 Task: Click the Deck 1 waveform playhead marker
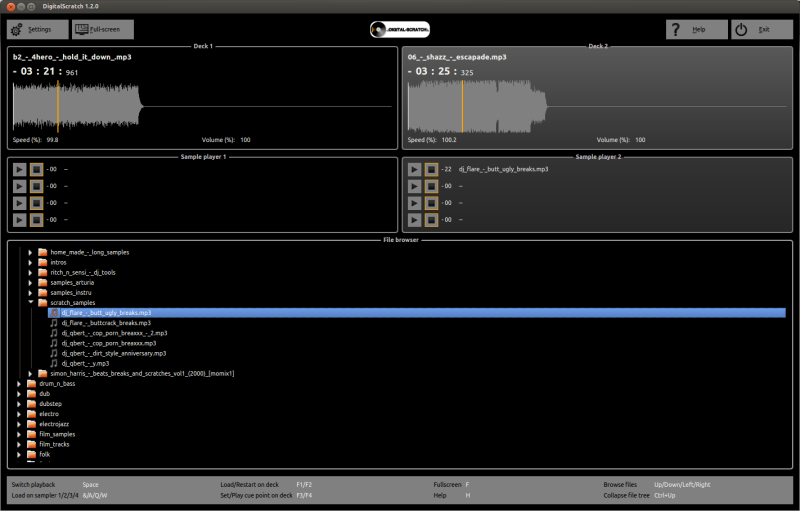(58, 106)
